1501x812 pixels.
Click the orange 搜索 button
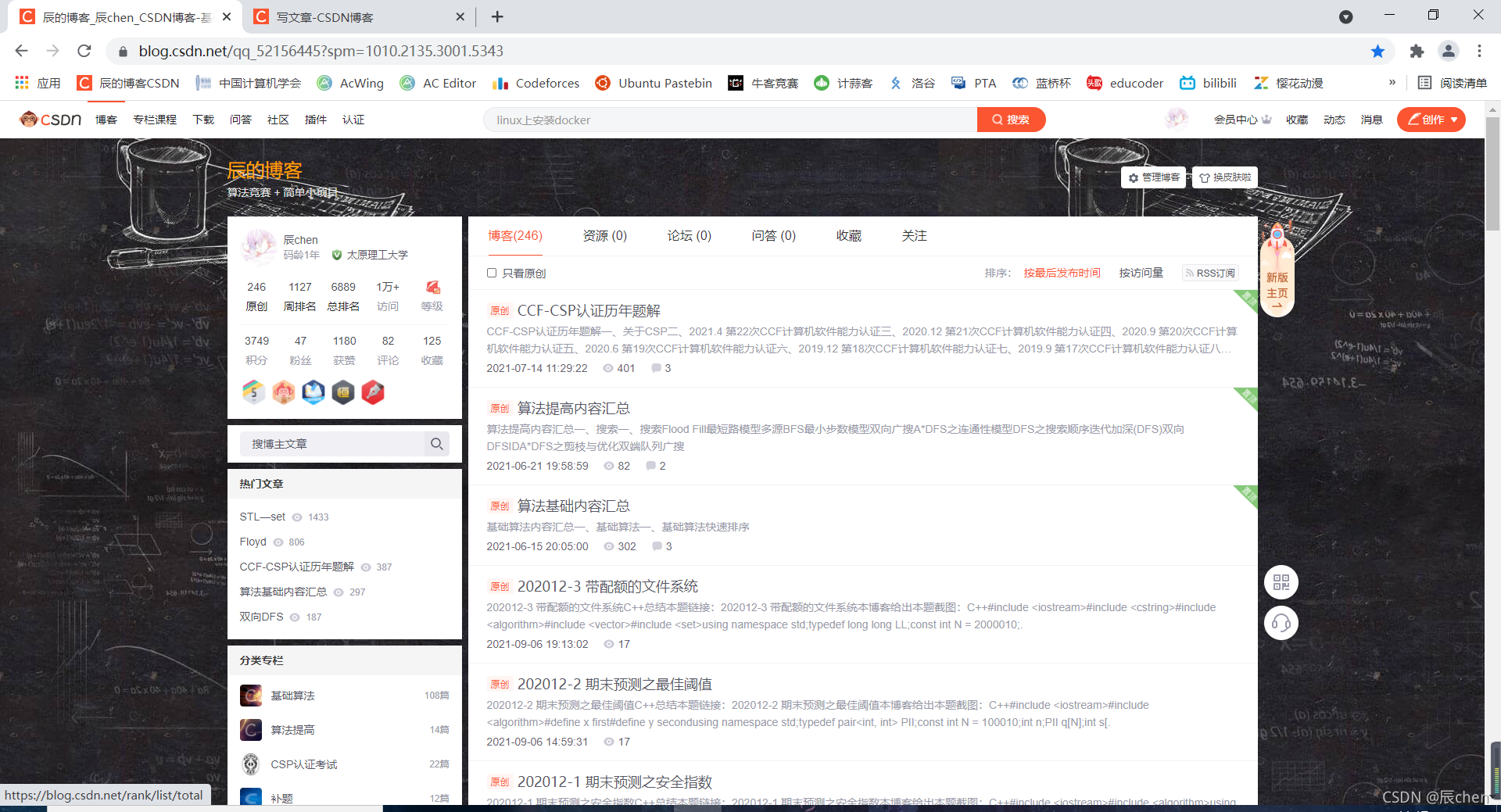coord(1011,120)
